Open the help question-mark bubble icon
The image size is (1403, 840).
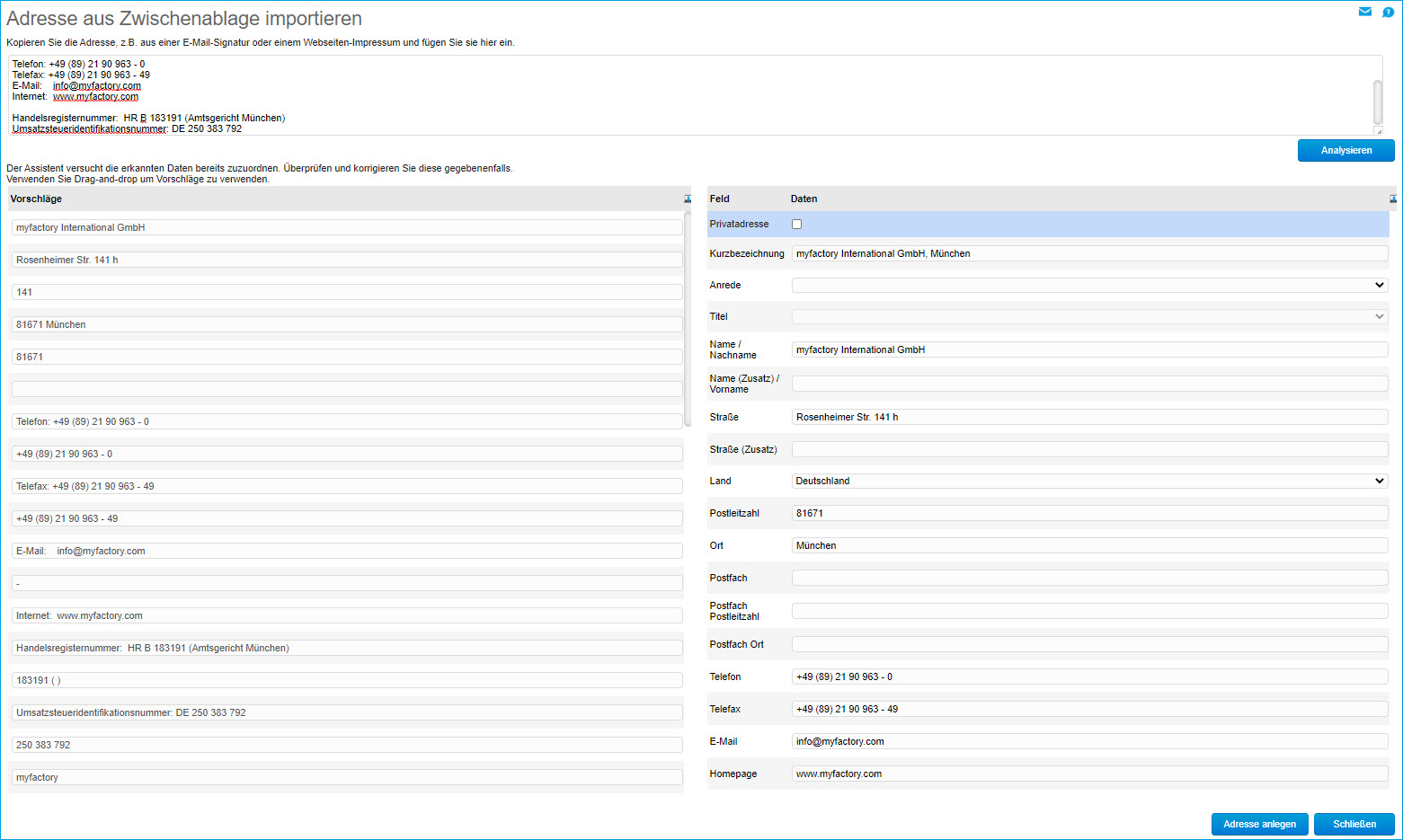1388,12
